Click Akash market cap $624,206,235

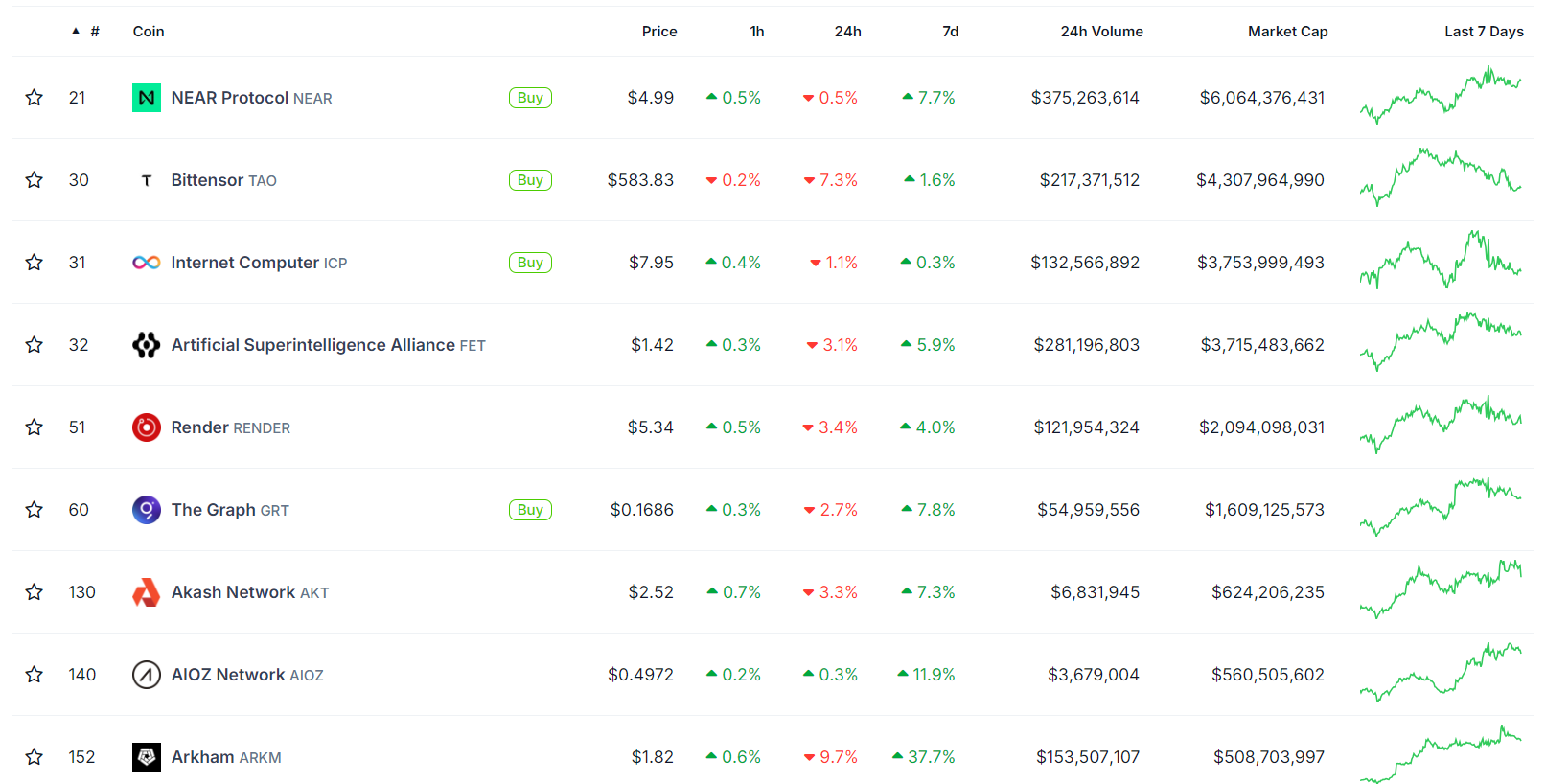[1268, 592]
